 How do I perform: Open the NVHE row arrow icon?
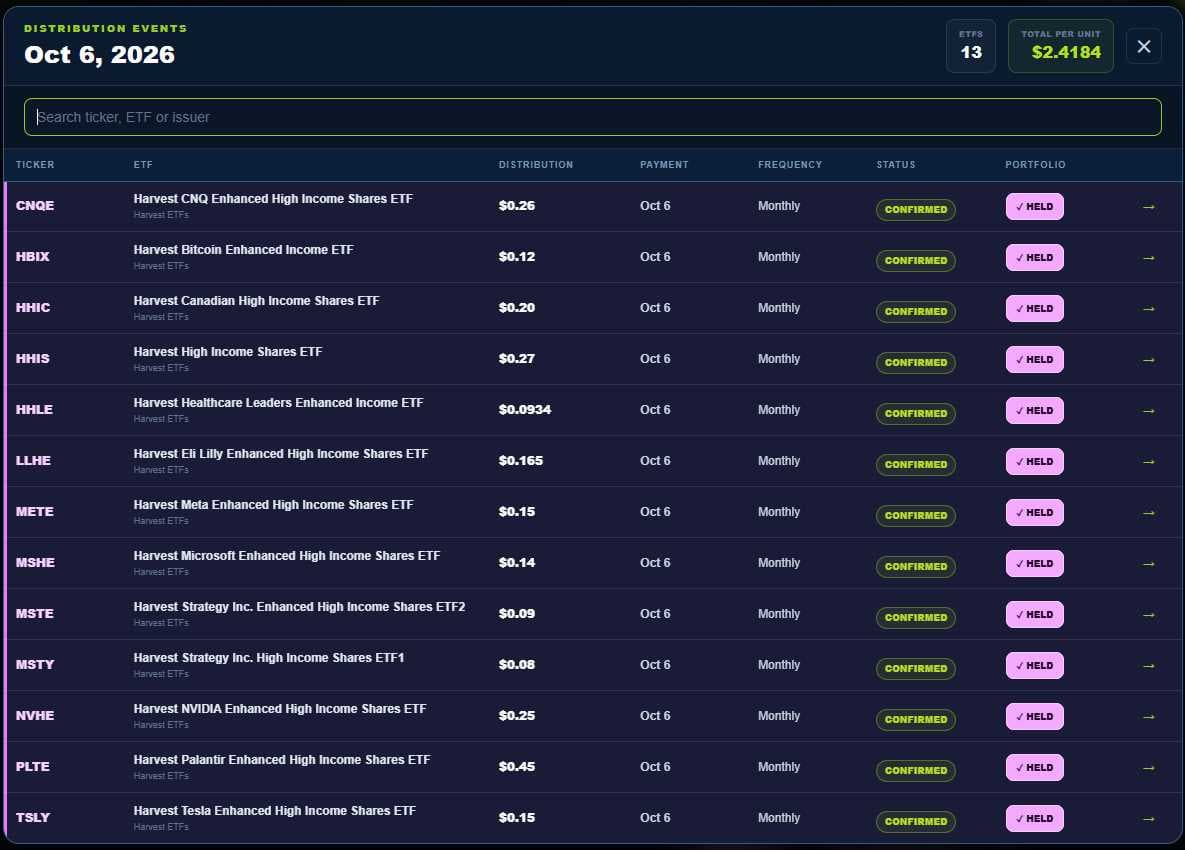pos(1149,716)
